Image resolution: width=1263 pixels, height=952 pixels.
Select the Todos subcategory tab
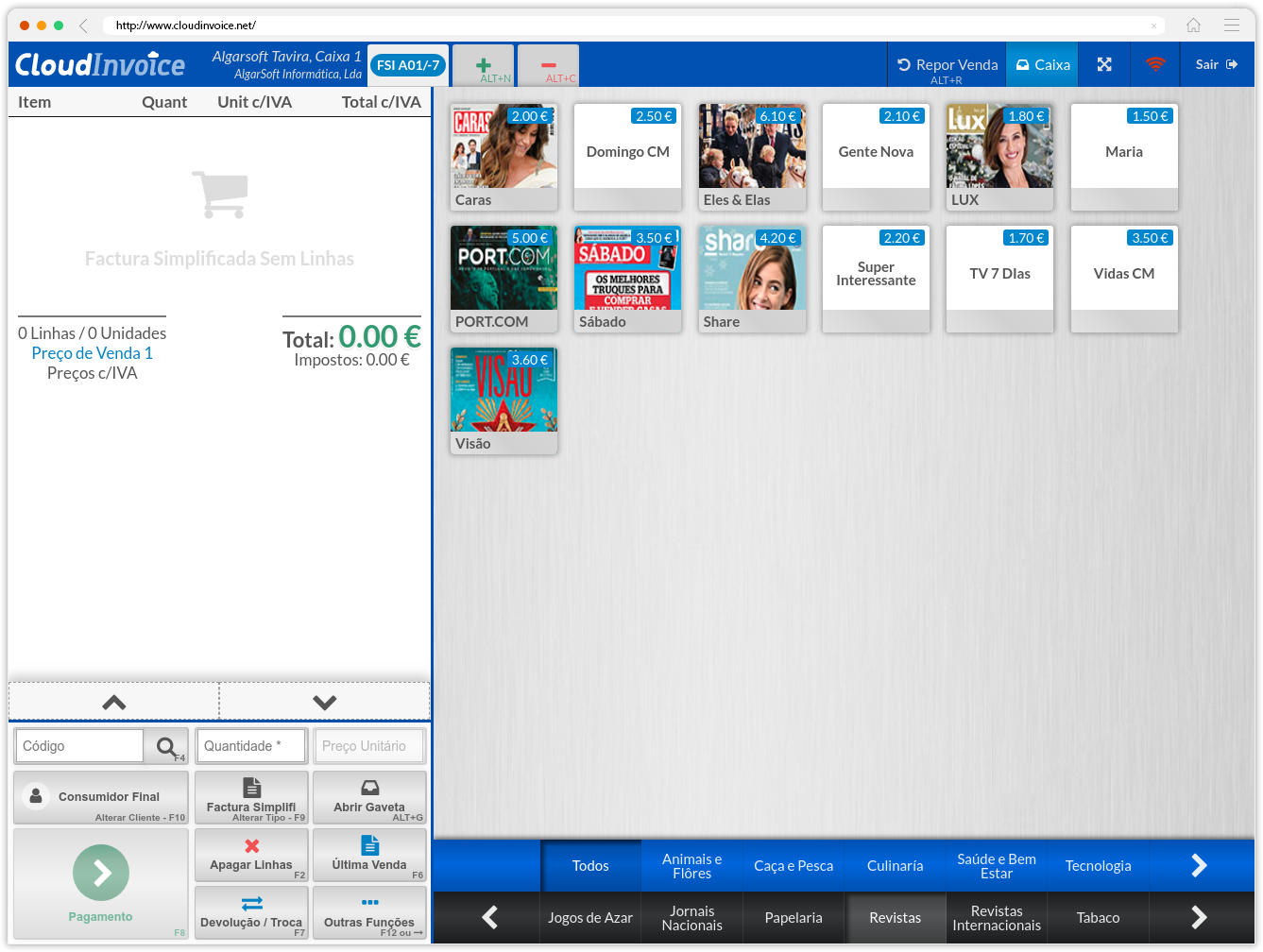[590, 865]
